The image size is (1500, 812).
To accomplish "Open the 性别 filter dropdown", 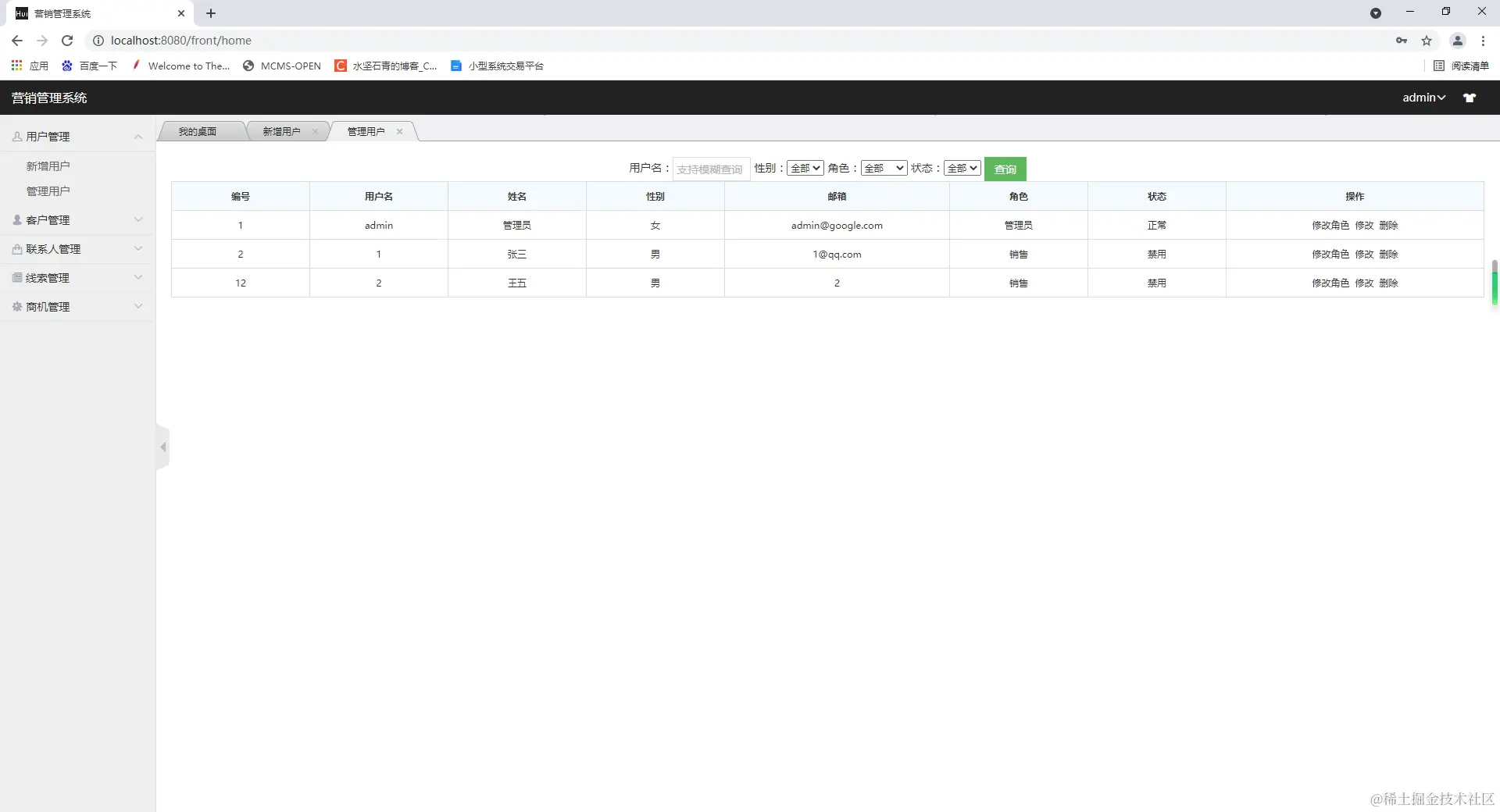I will pos(805,168).
